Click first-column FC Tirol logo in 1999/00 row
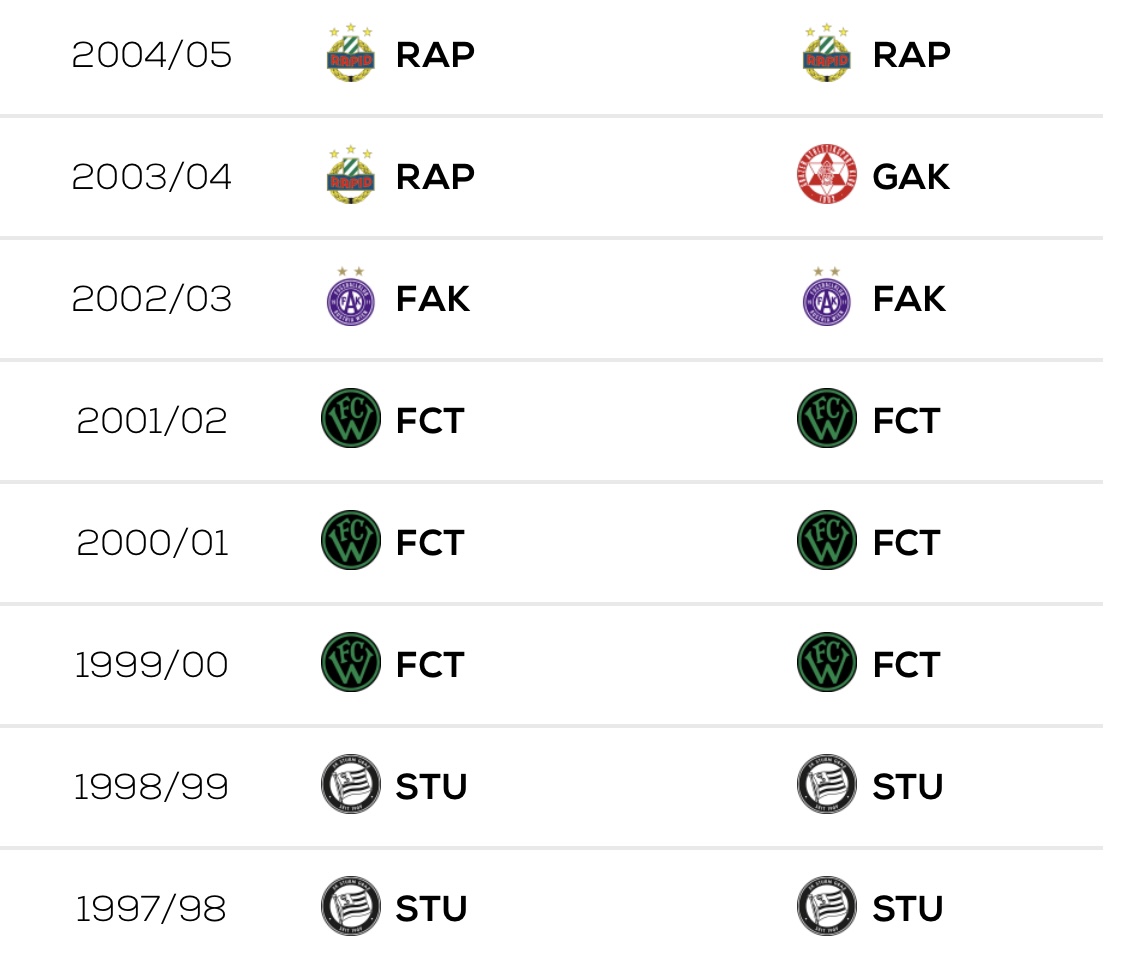This screenshot has width=1128, height=968. coord(351,663)
